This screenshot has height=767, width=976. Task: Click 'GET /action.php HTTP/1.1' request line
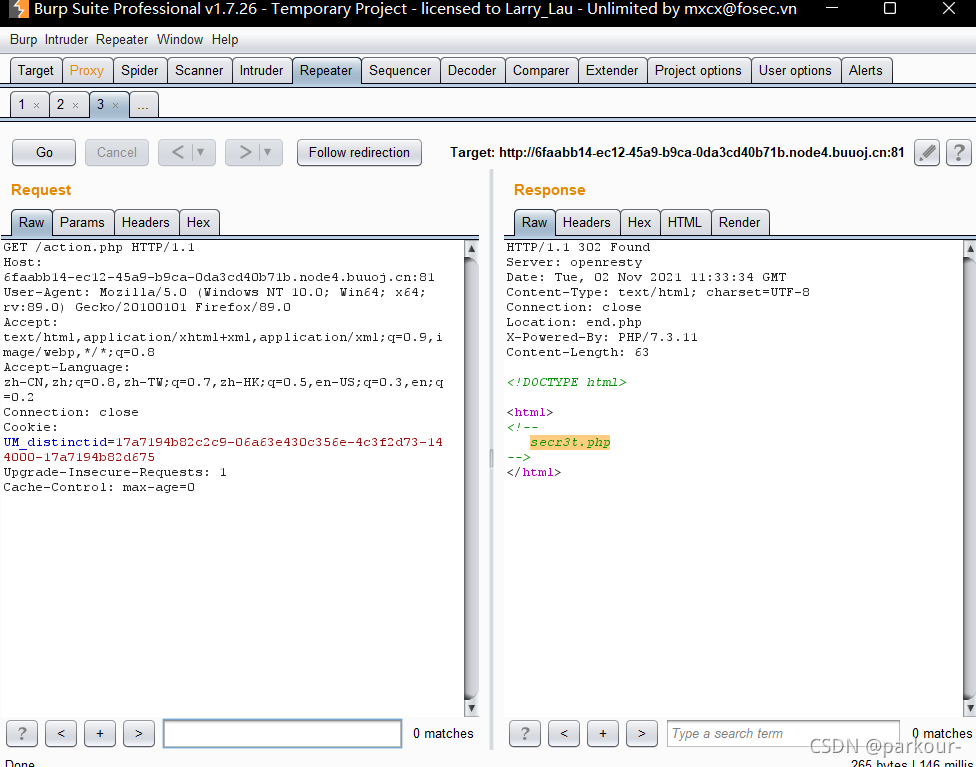[99, 247]
